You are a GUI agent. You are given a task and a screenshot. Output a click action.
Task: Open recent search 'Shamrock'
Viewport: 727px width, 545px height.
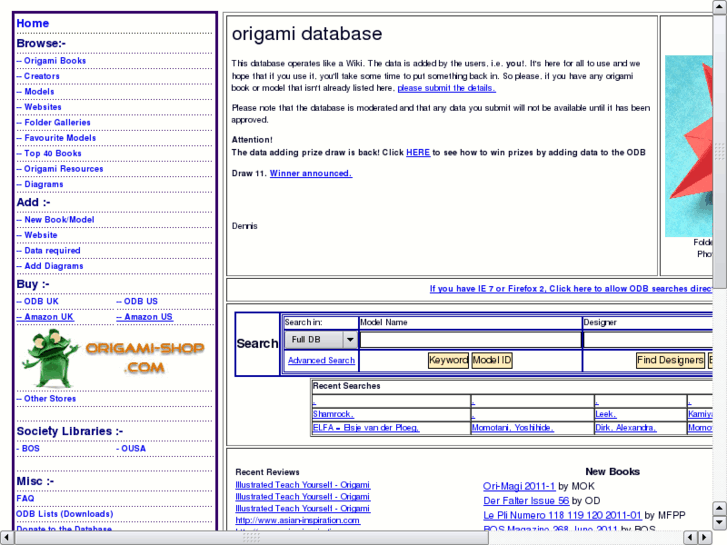tap(333, 414)
